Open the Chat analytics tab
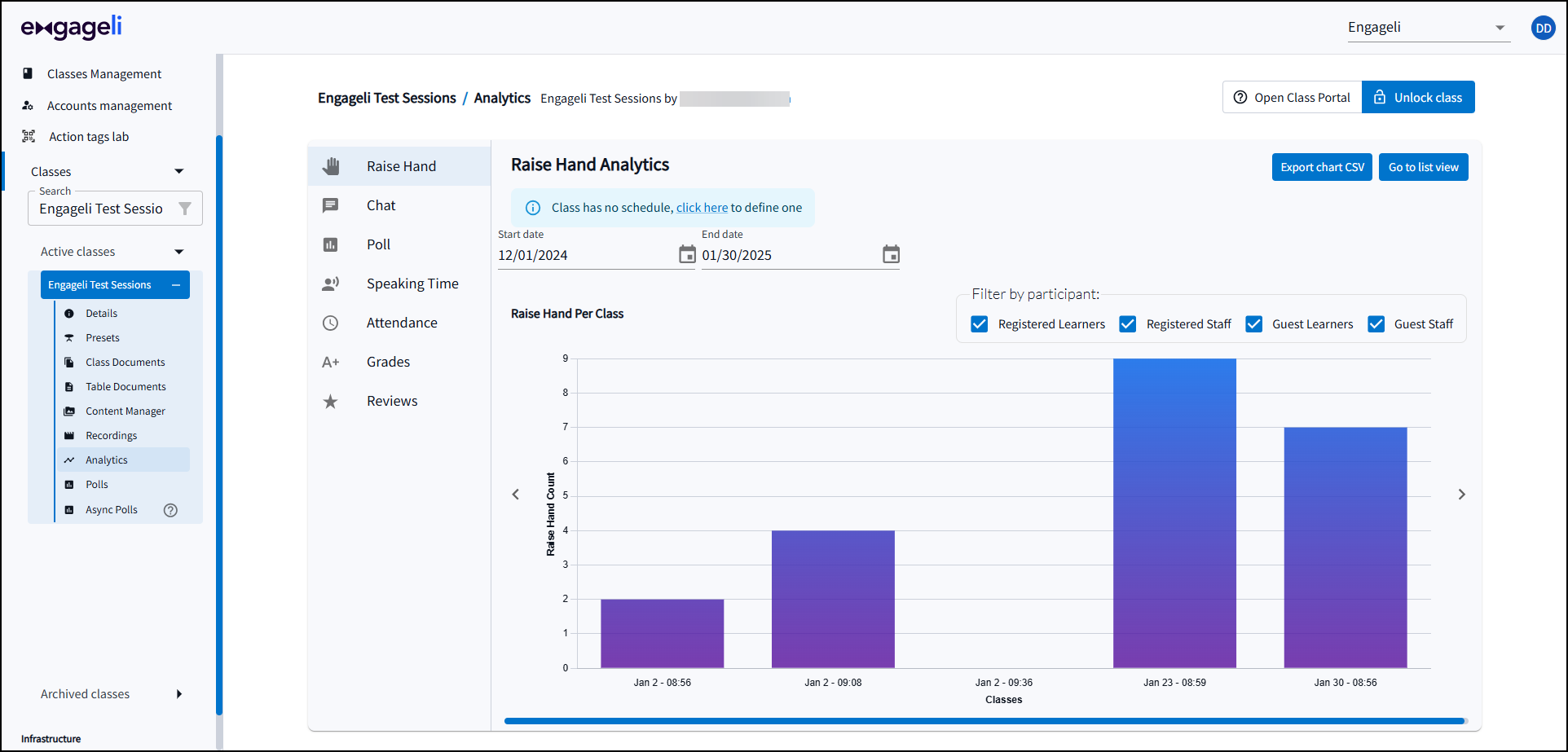 pyautogui.click(x=399, y=205)
